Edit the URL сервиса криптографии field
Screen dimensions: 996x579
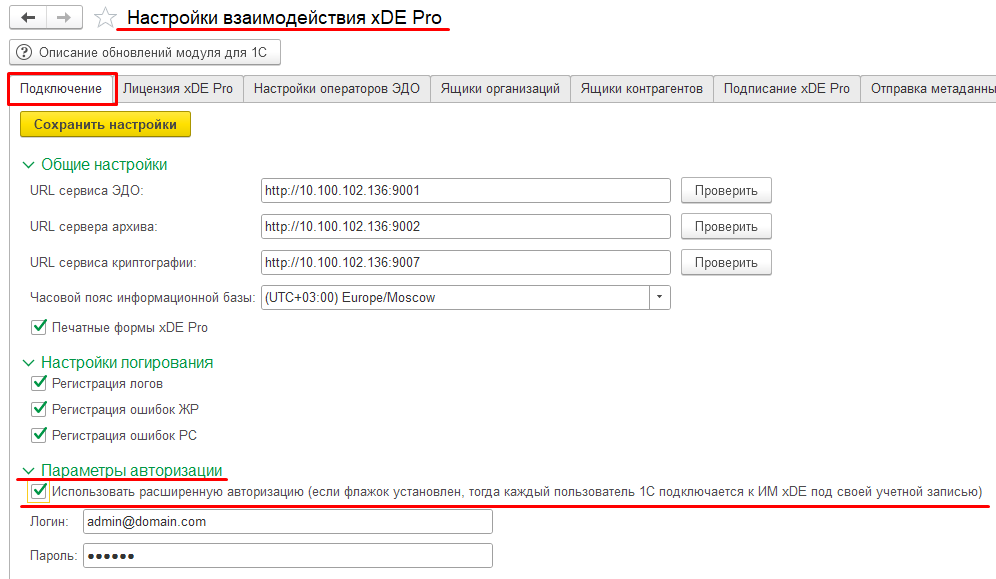466,262
